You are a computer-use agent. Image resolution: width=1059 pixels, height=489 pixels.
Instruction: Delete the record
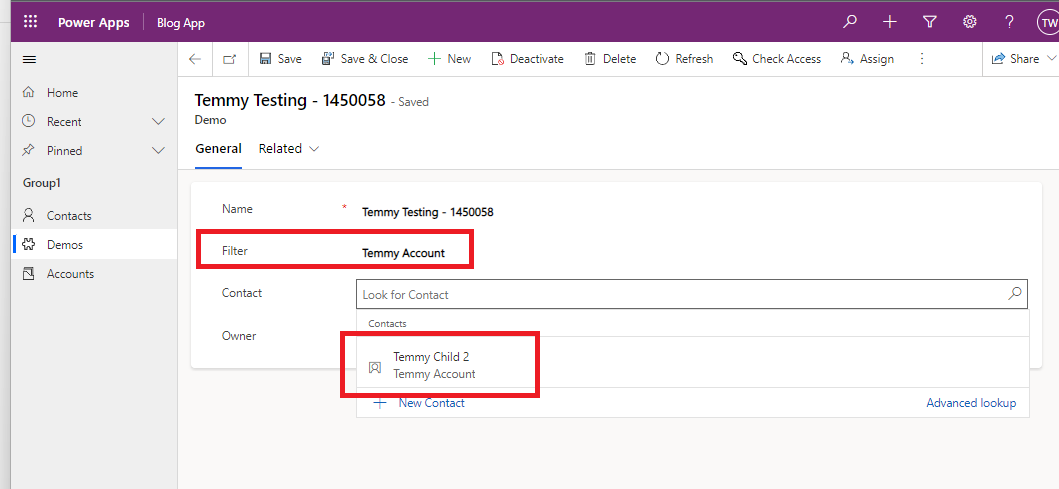[x=610, y=59]
